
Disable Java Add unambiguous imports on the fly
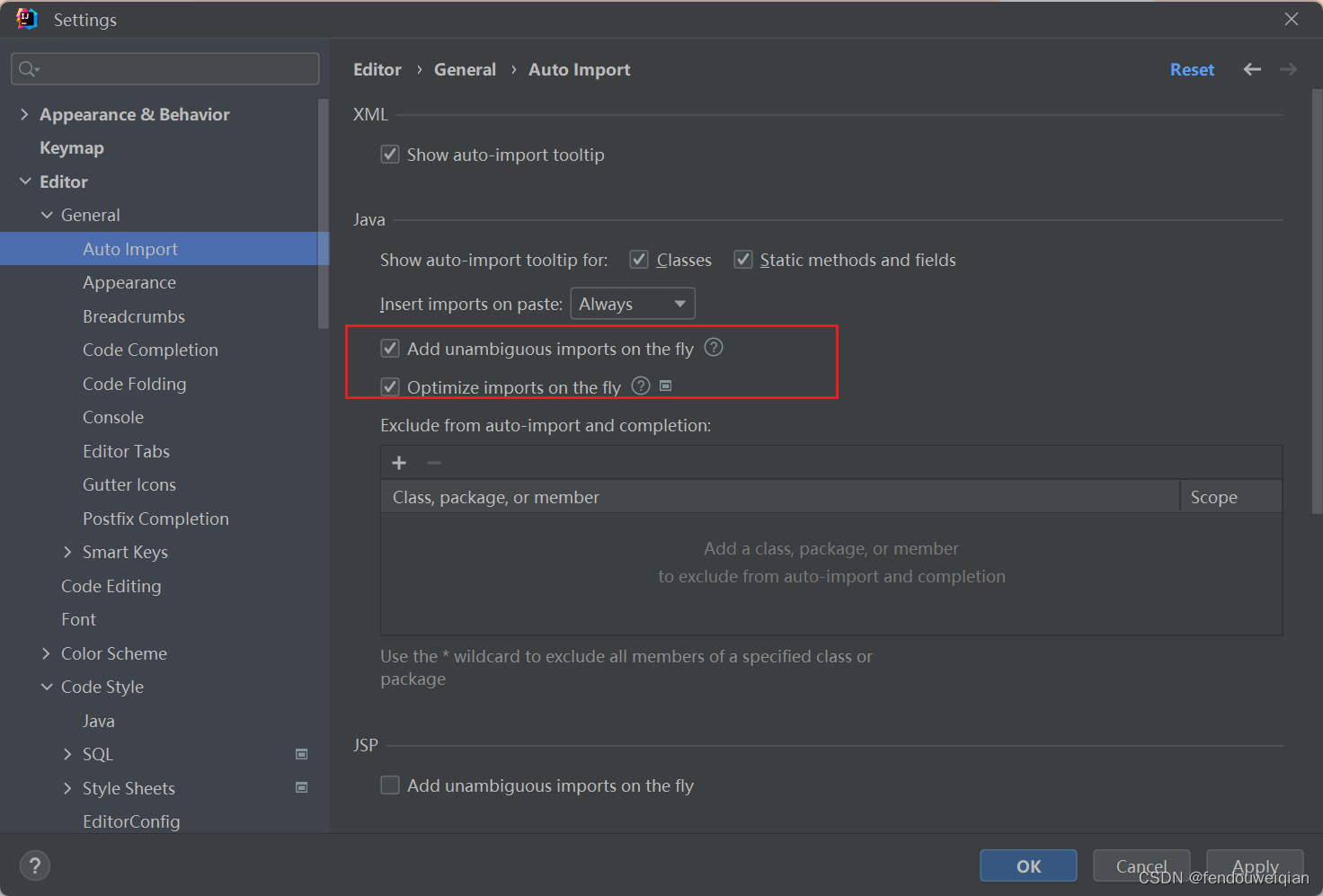pyautogui.click(x=390, y=349)
